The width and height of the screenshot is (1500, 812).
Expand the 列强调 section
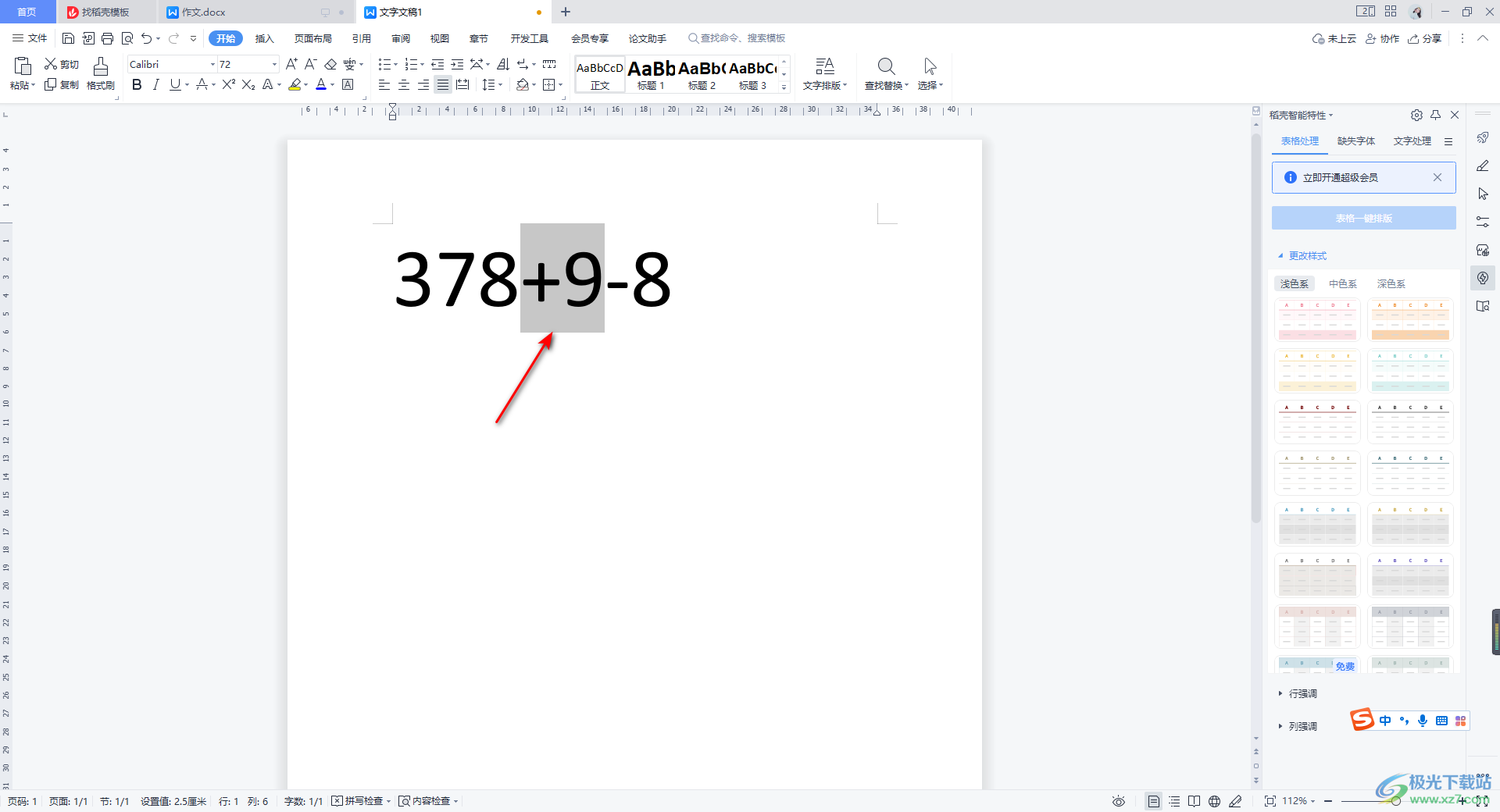click(x=1298, y=726)
